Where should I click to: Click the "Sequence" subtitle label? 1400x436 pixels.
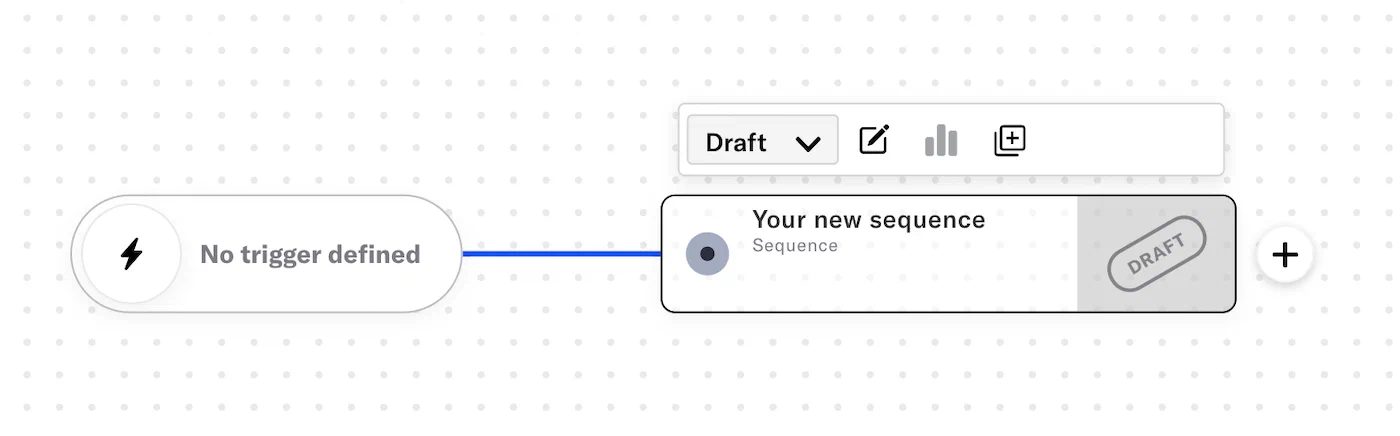pos(795,245)
